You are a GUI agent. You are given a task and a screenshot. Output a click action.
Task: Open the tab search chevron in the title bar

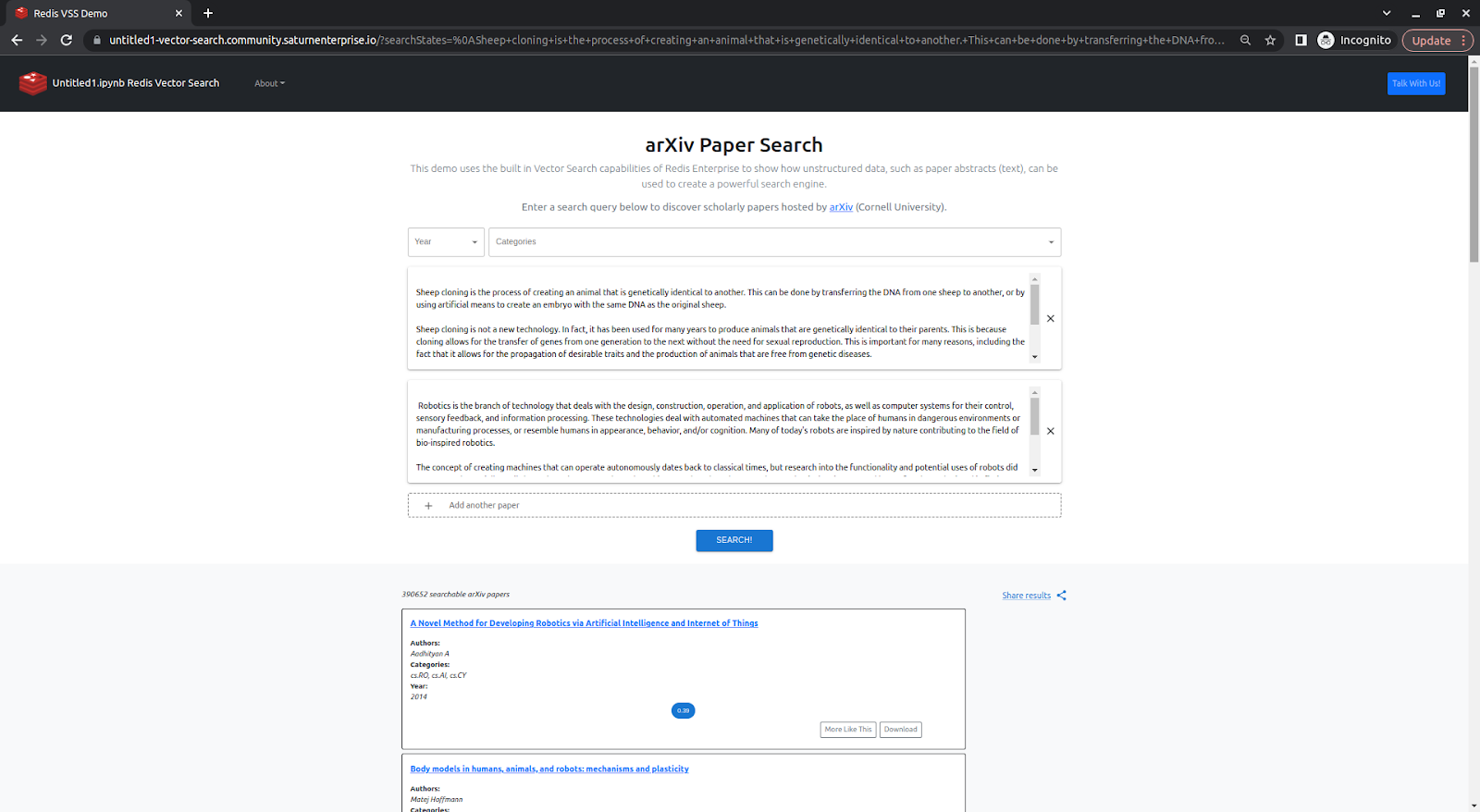point(1387,13)
